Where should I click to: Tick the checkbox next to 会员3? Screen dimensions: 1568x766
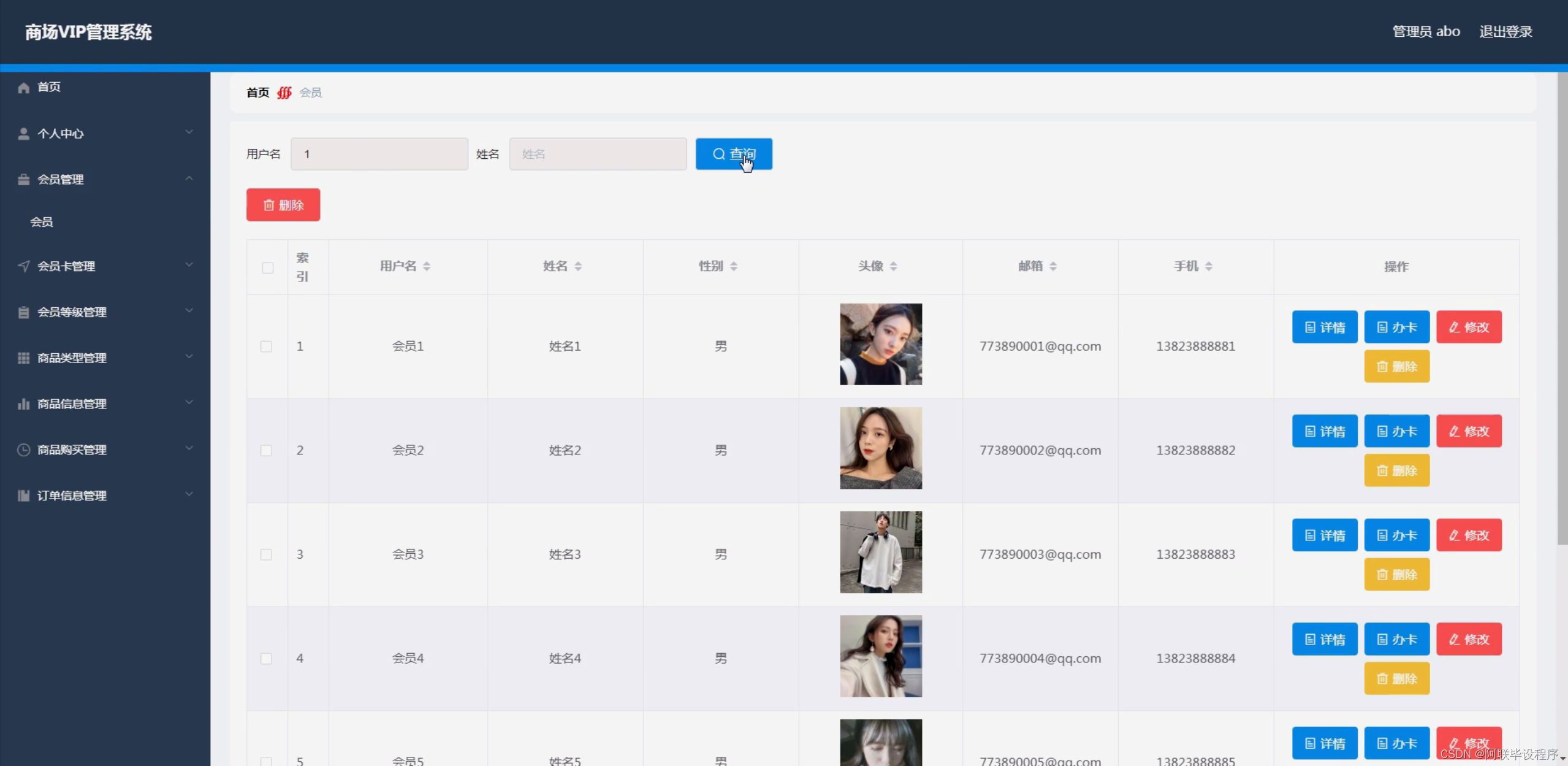point(267,554)
